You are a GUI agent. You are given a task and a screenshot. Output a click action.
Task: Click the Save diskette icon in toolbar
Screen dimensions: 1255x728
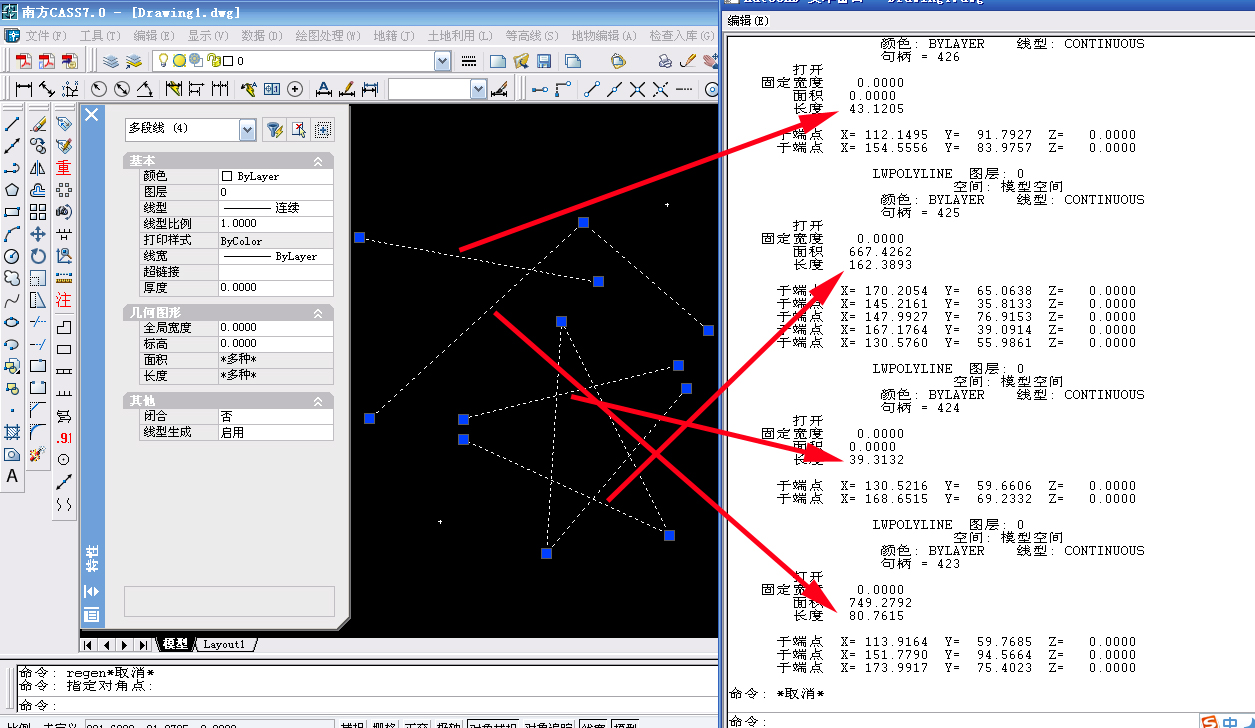click(x=545, y=61)
